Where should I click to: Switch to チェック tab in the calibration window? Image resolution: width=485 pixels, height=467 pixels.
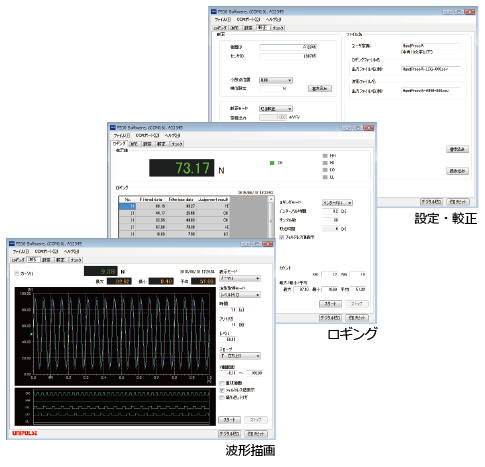click(x=278, y=28)
